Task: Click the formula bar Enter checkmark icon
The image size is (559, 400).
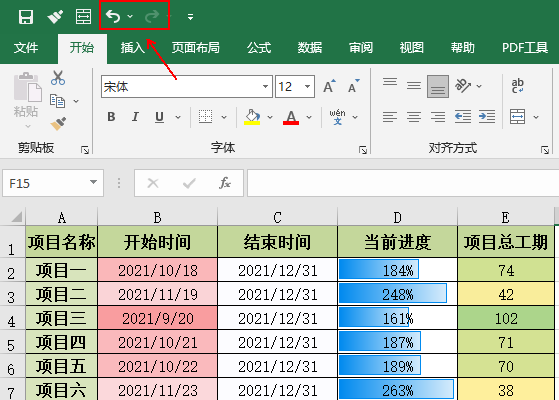Action: (x=189, y=183)
